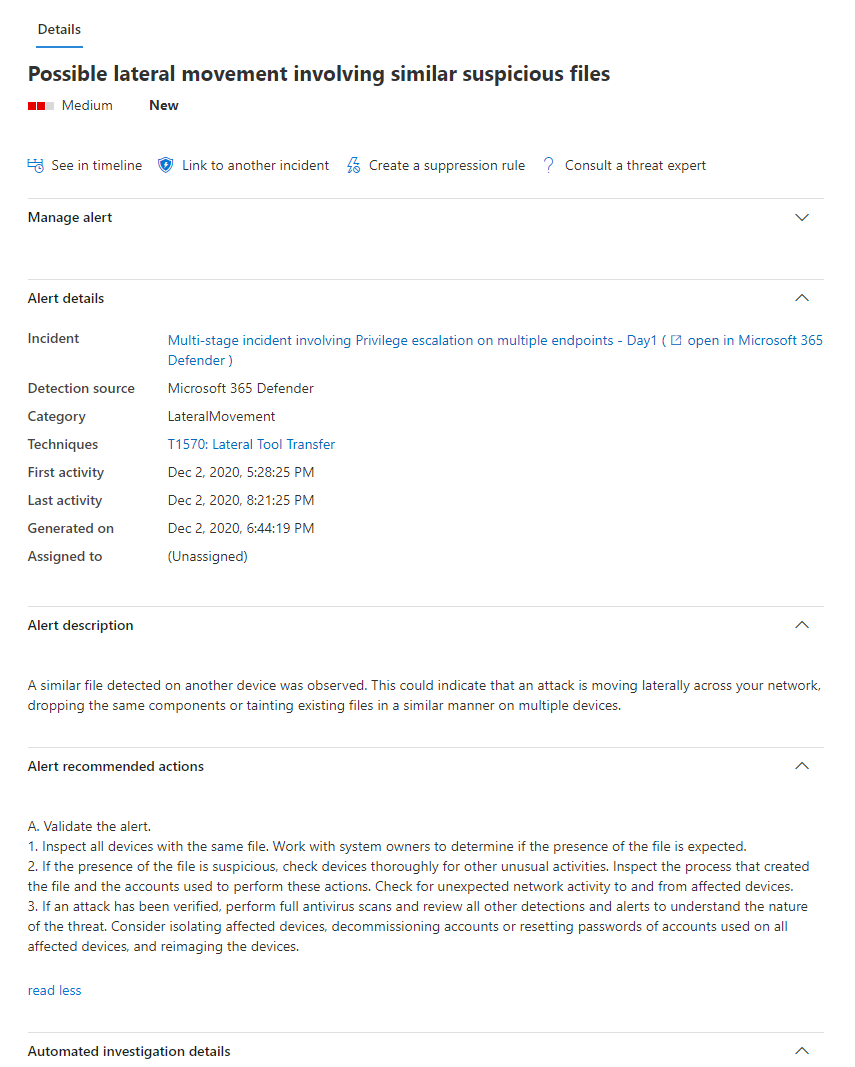
Task: Click See in timeline
Action: pos(97,166)
